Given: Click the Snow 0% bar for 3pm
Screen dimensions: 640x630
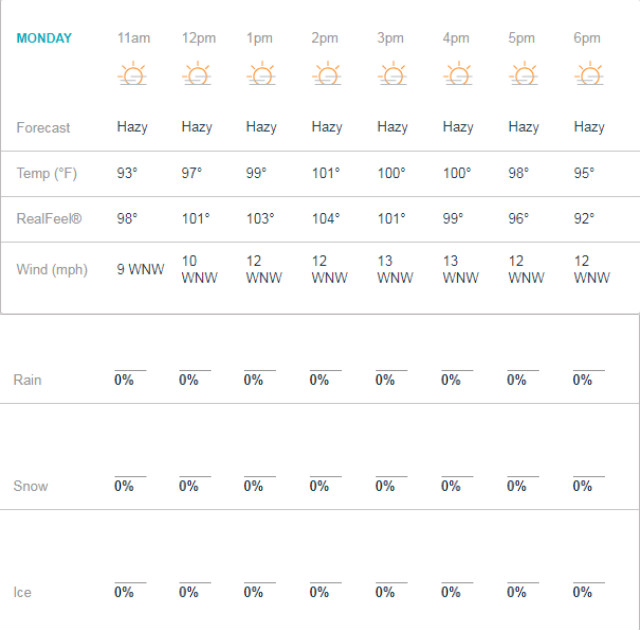Looking at the screenshot, I should 391,483.
